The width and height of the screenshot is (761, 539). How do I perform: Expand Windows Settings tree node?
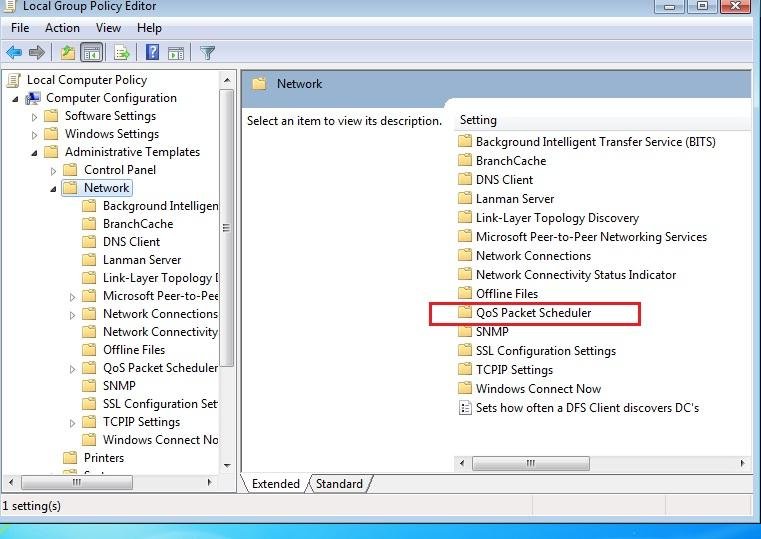point(34,135)
